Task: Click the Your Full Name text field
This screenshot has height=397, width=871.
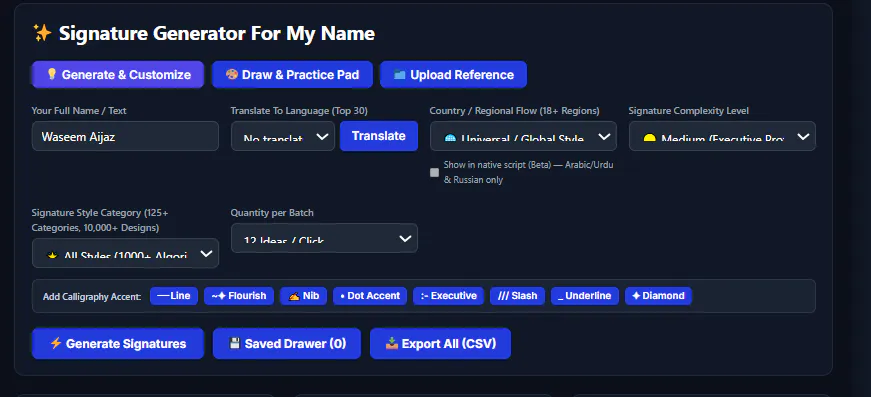Action: click(125, 136)
